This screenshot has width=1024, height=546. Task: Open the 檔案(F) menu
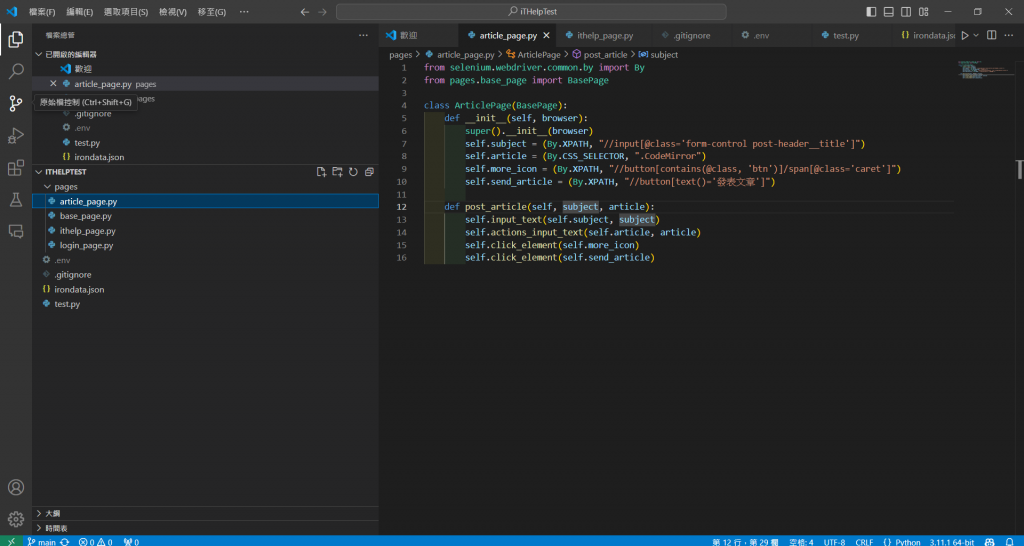point(42,11)
